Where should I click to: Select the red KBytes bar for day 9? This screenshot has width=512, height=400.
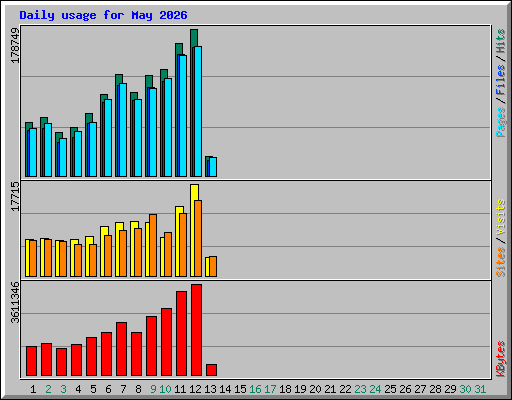[x=151, y=346]
